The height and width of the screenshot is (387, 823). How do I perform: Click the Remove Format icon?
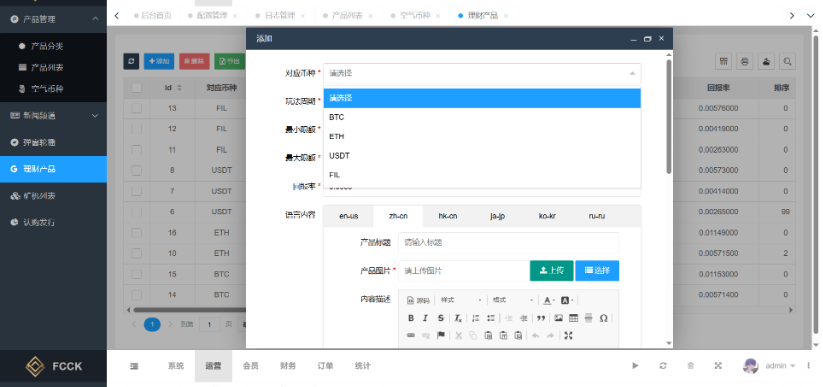(x=458, y=318)
